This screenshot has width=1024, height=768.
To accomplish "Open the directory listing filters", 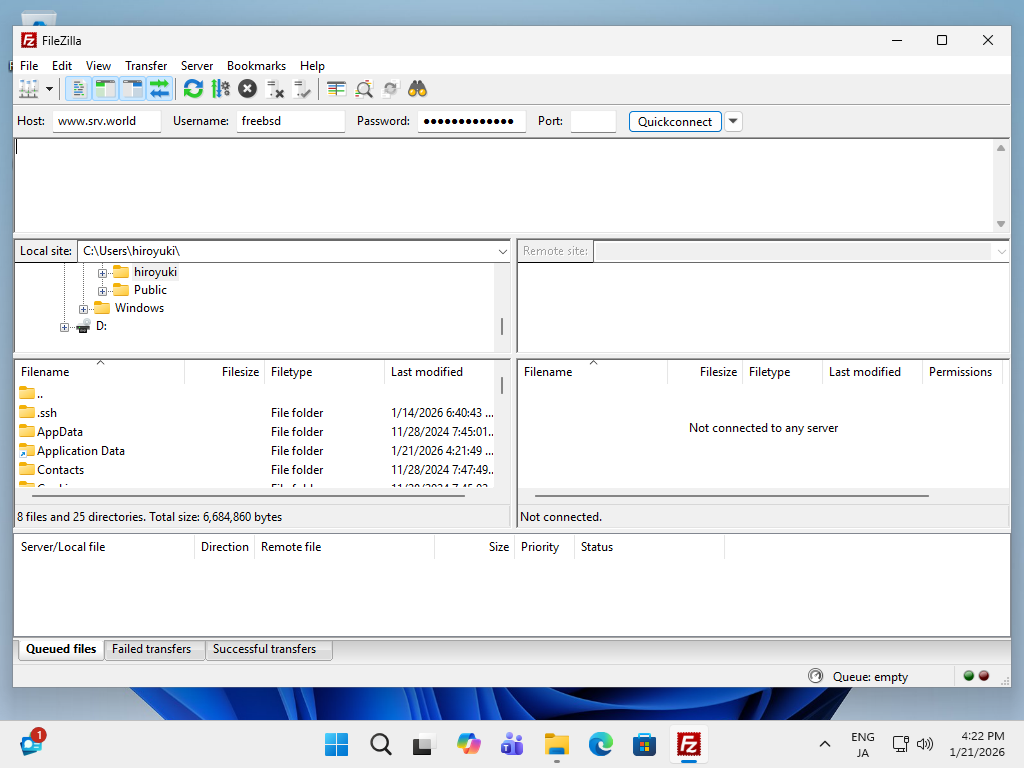I will coord(363,88).
